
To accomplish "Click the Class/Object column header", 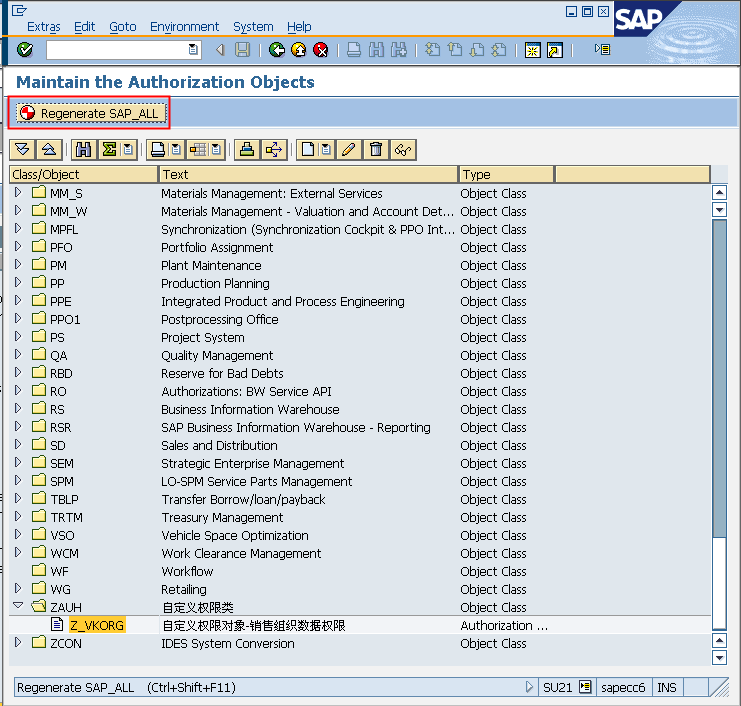I will click(x=83, y=174).
